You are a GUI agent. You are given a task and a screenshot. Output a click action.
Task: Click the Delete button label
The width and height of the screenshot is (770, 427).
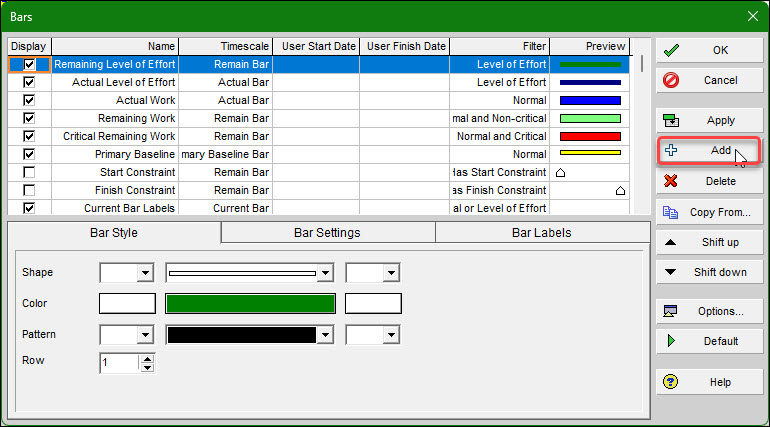(x=720, y=181)
